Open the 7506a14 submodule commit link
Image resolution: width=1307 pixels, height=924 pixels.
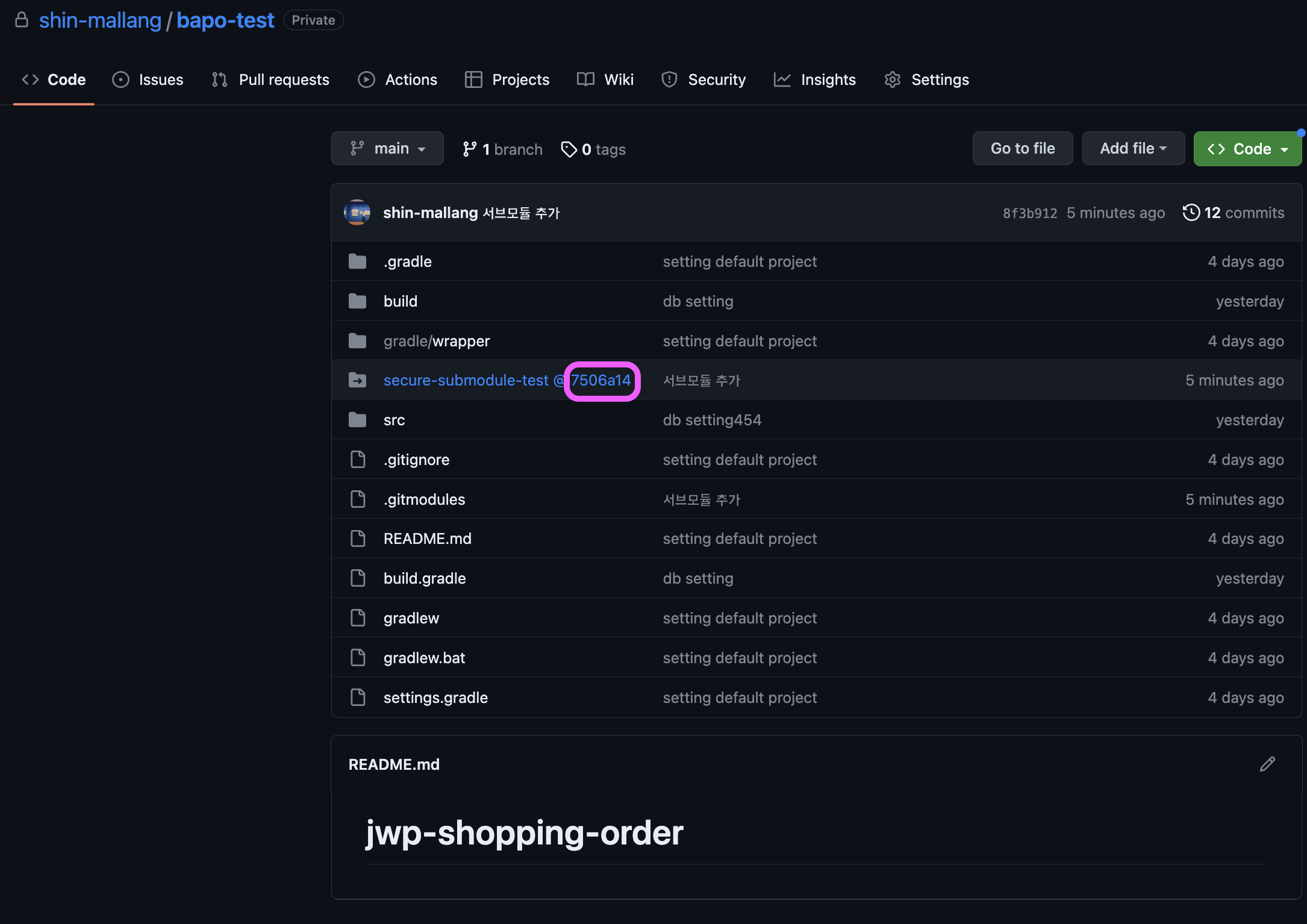click(x=600, y=380)
